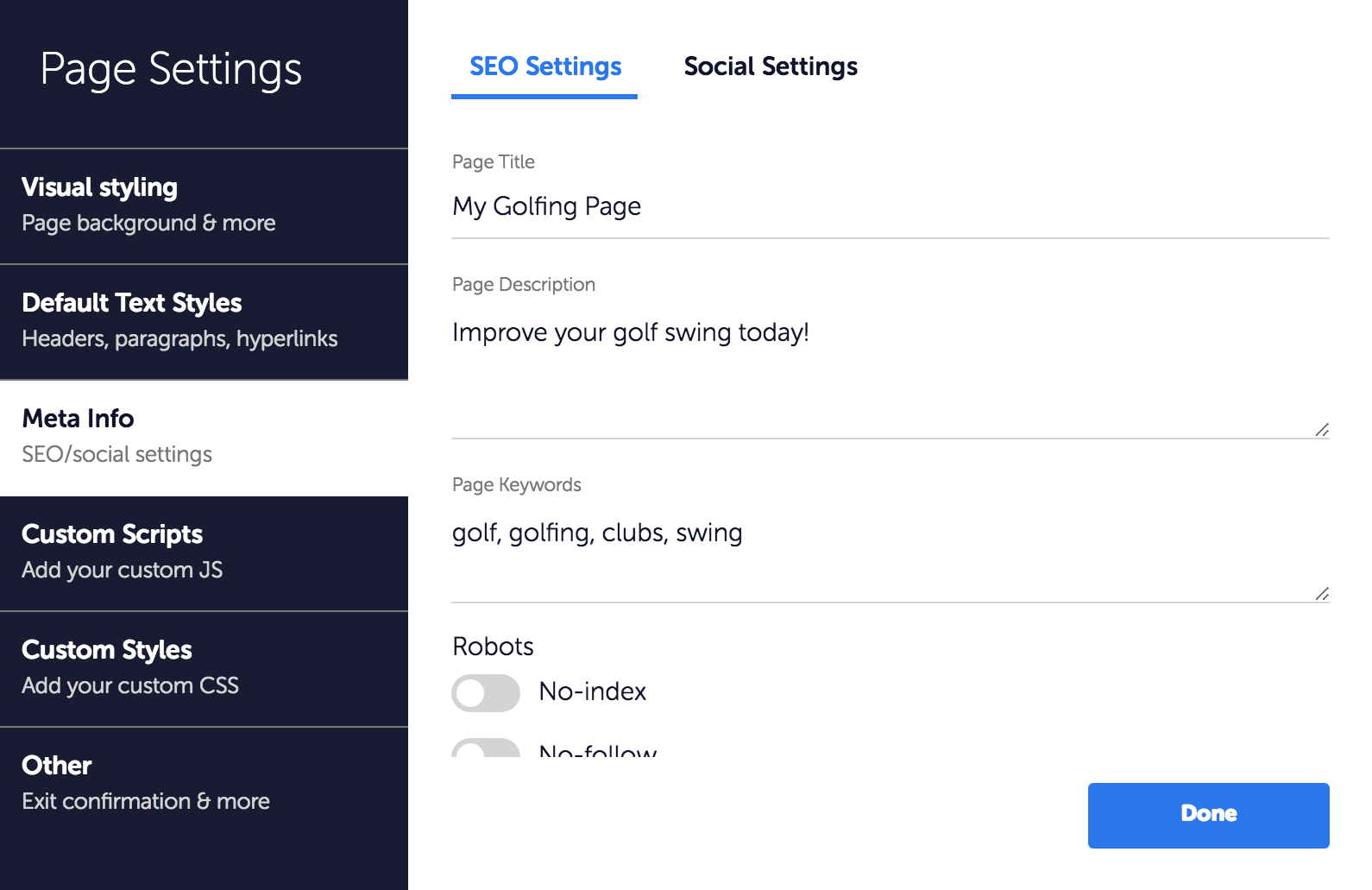
Task: Enable the No-index robots toggle
Action: (x=486, y=693)
